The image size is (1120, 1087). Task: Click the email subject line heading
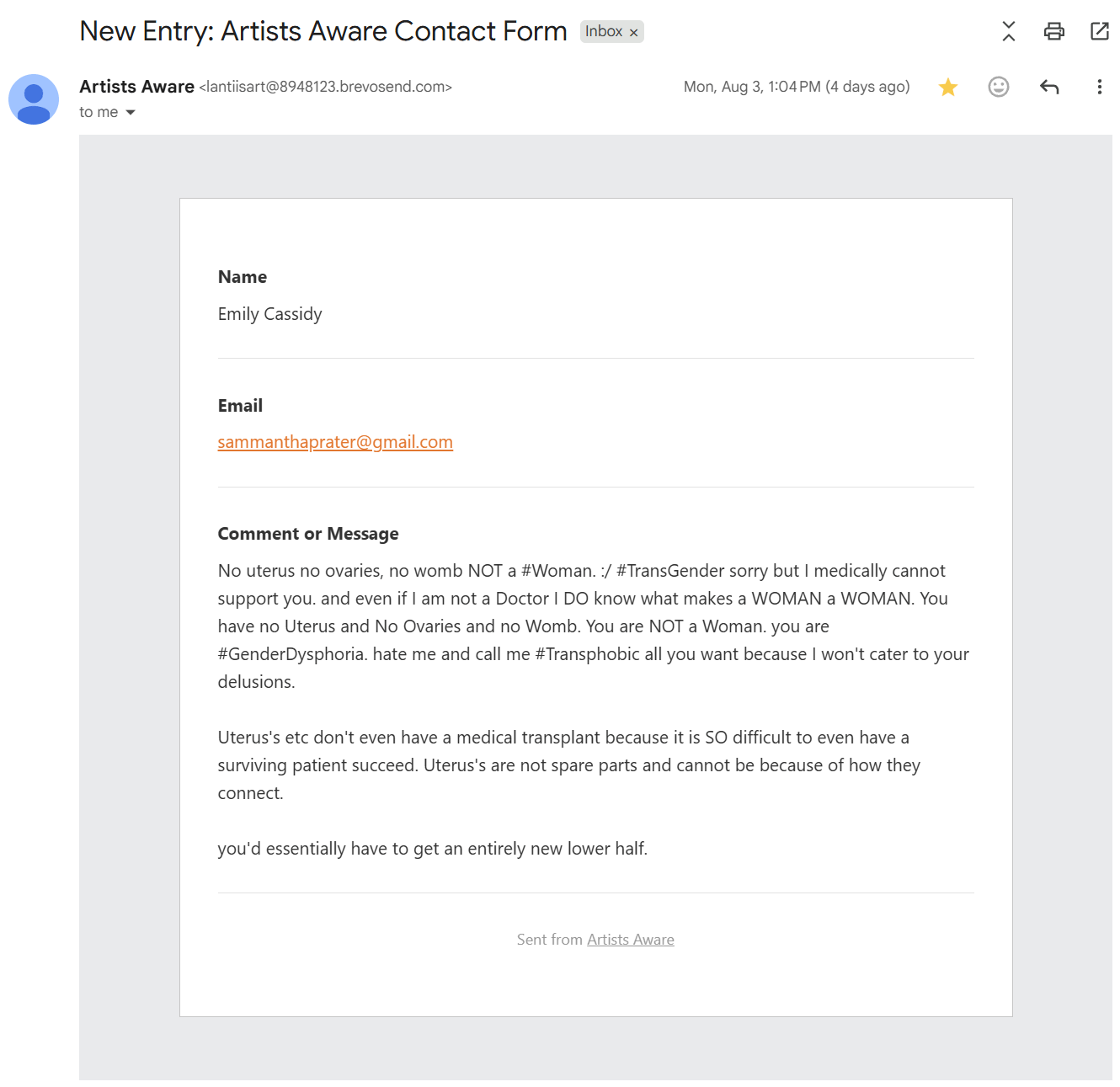click(x=323, y=31)
